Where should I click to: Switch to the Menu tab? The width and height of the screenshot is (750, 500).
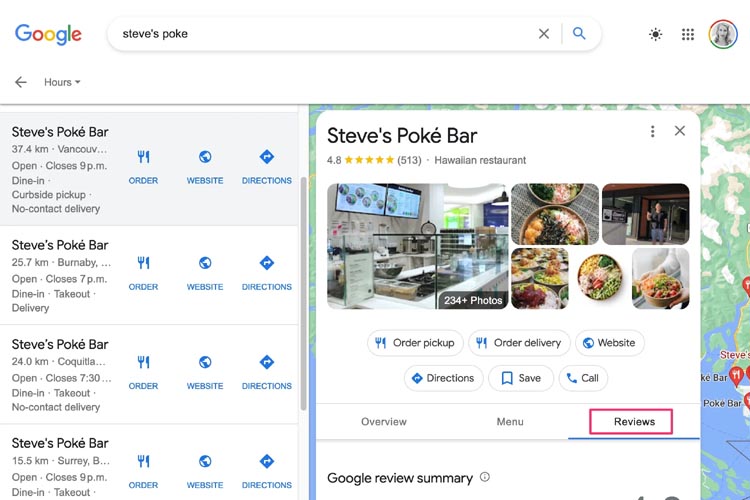pyautogui.click(x=510, y=422)
